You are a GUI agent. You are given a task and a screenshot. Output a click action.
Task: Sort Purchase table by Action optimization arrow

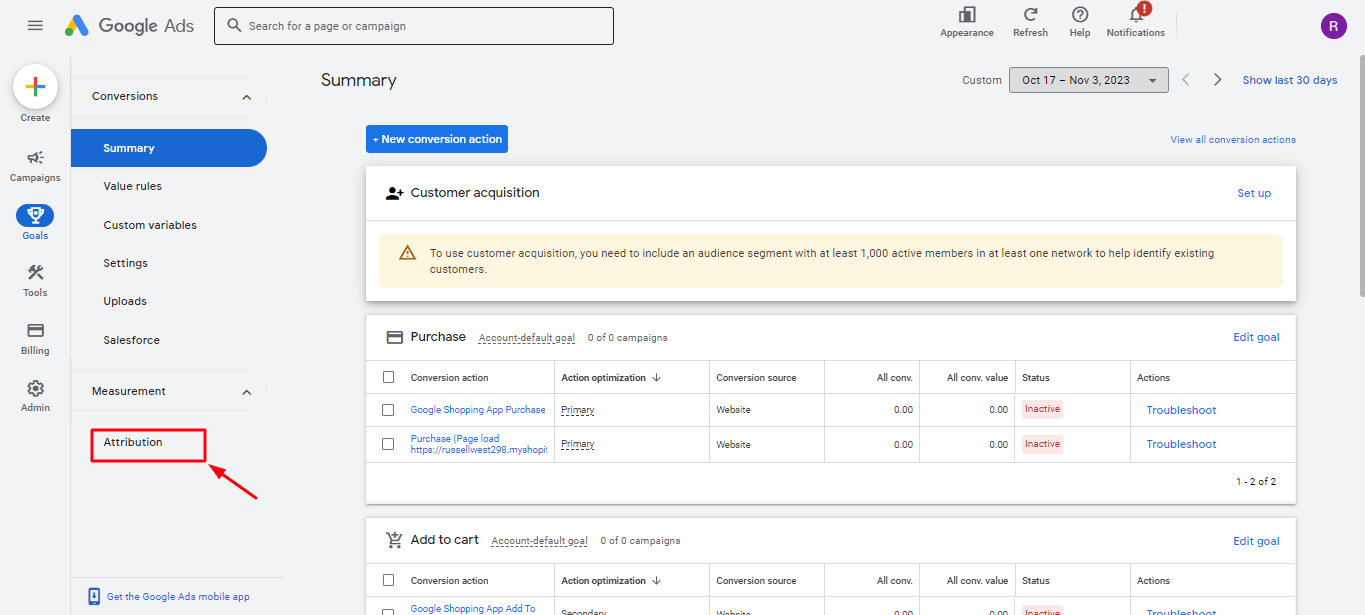[x=657, y=378]
